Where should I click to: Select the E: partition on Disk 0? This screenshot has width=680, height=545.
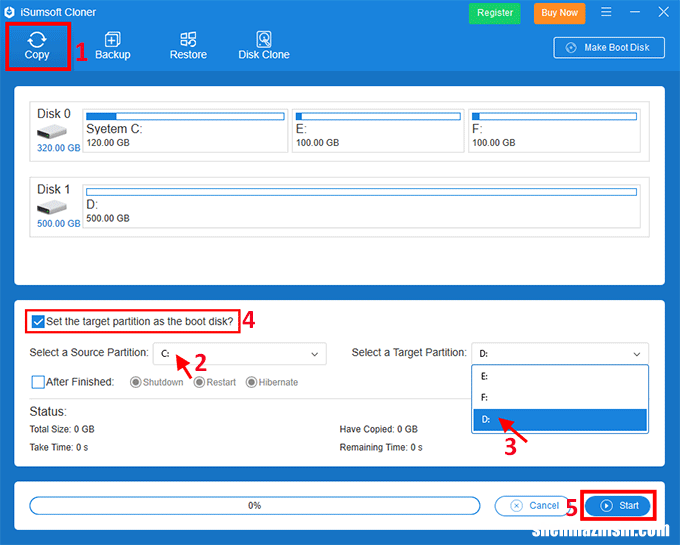point(378,131)
